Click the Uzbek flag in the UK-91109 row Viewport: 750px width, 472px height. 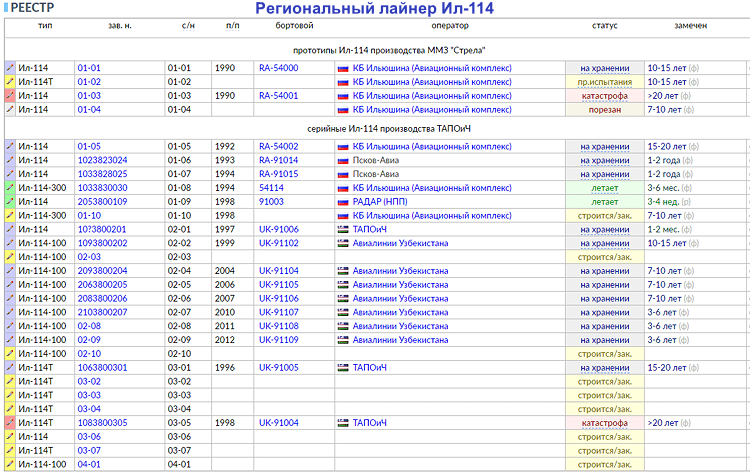pos(343,340)
